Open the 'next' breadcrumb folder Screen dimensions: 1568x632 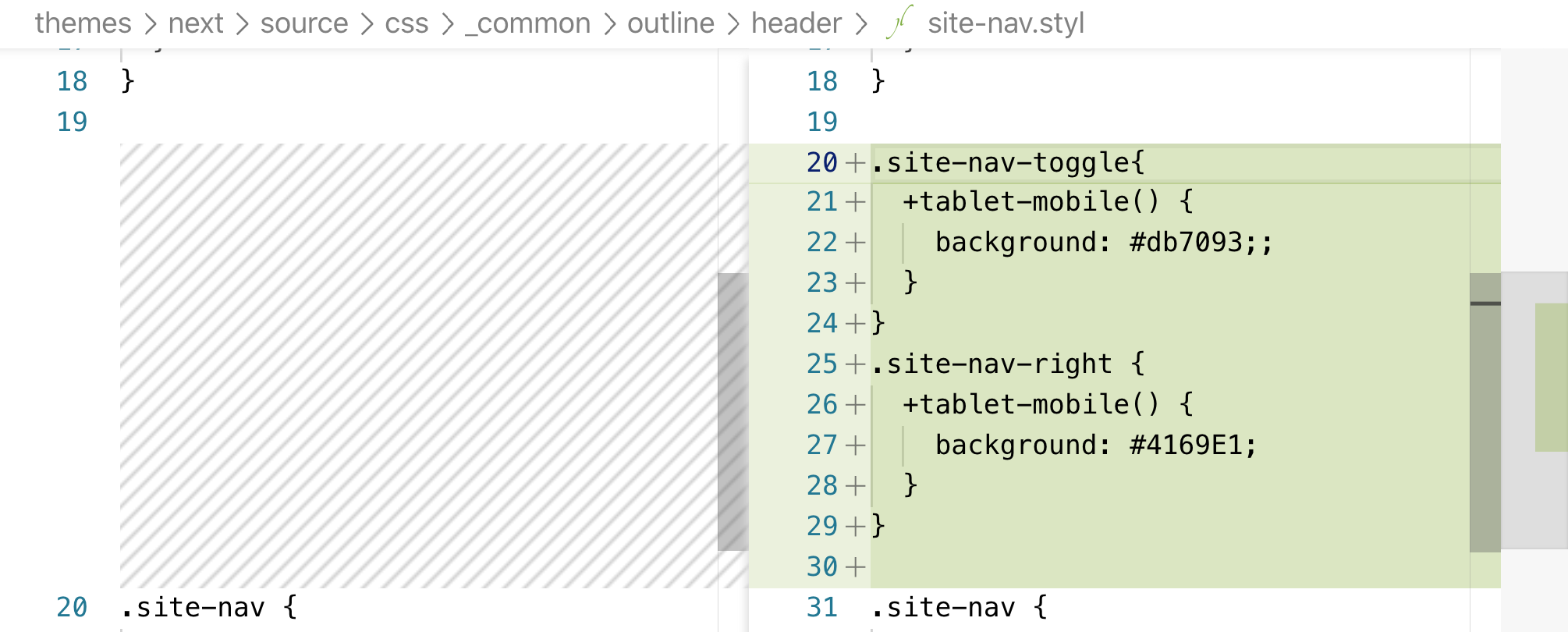coord(196,23)
